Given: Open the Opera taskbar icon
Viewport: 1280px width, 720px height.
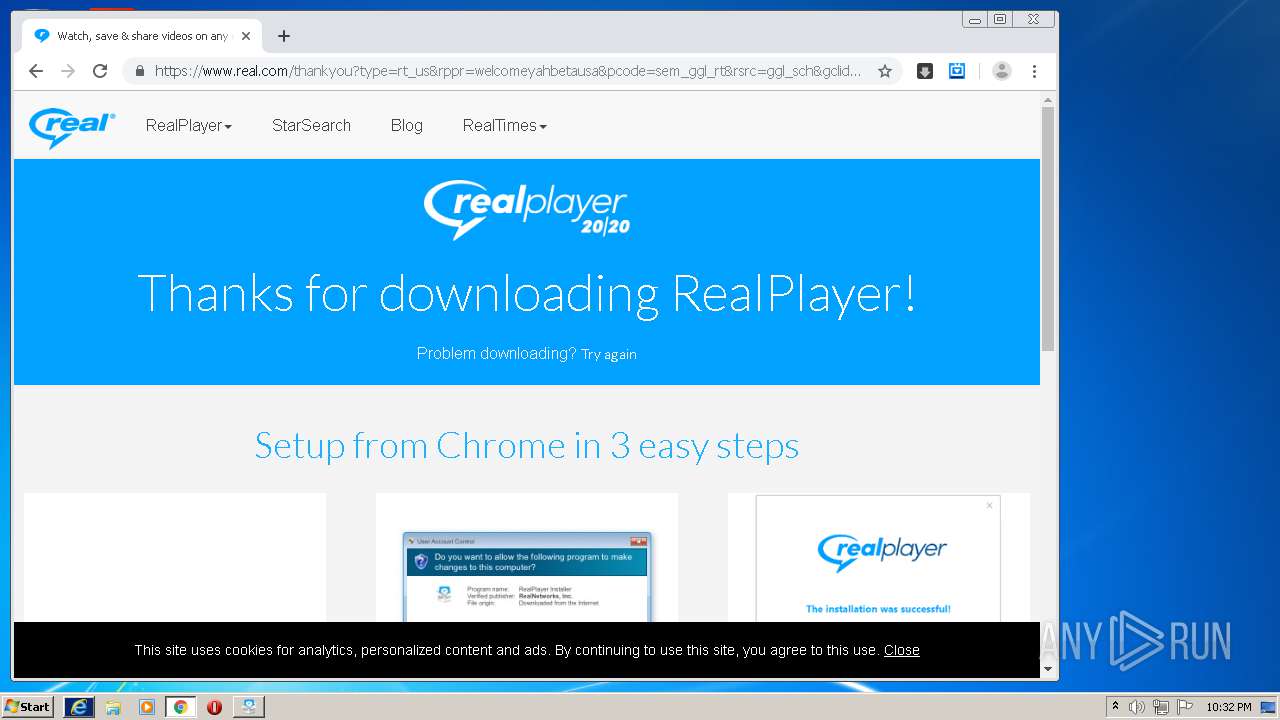Looking at the screenshot, I should point(214,707).
